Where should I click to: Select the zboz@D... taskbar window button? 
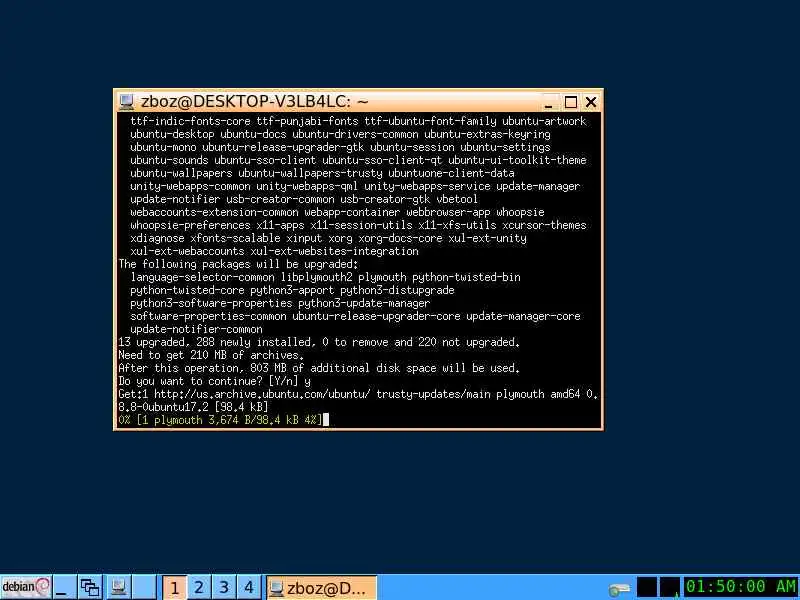point(321,588)
